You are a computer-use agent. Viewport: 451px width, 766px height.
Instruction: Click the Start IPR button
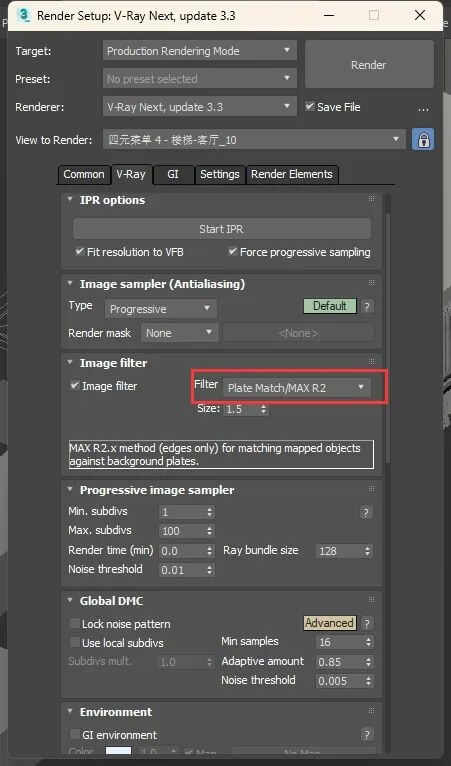click(222, 229)
